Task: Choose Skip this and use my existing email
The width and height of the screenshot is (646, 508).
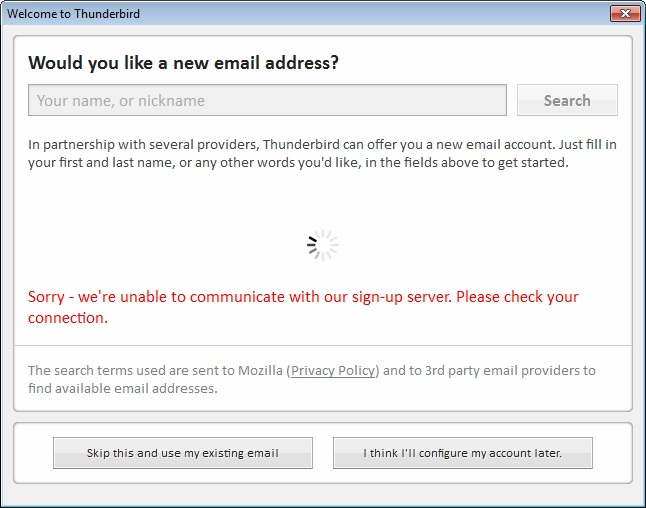Action: coord(183,453)
